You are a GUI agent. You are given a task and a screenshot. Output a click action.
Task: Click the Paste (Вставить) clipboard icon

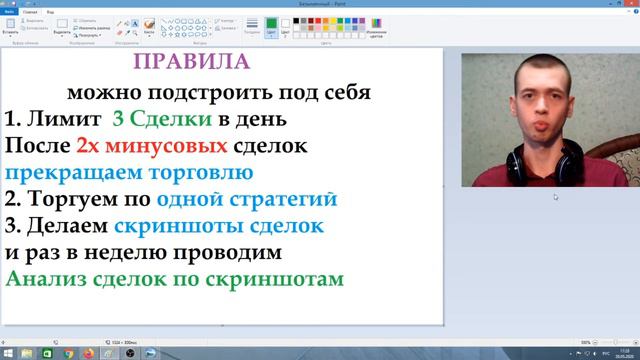click(x=10, y=23)
